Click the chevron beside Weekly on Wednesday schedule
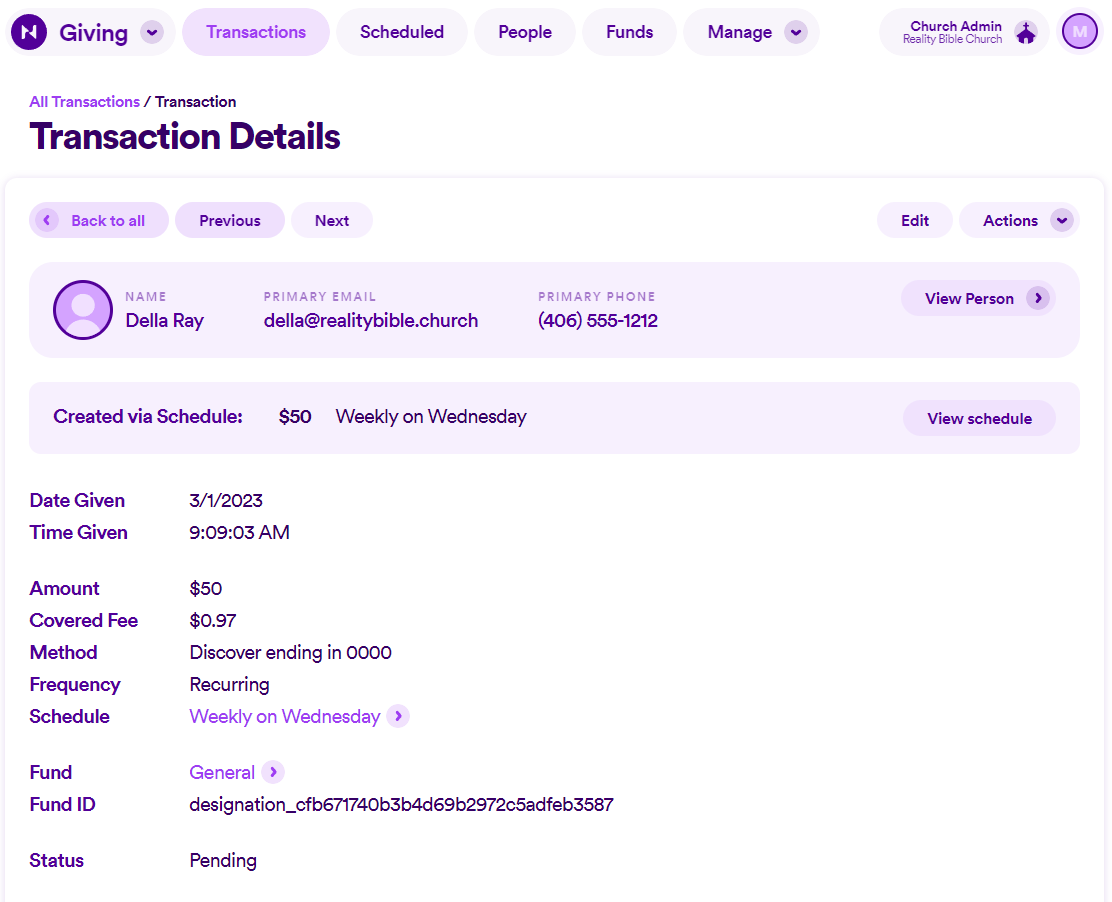 coord(399,716)
